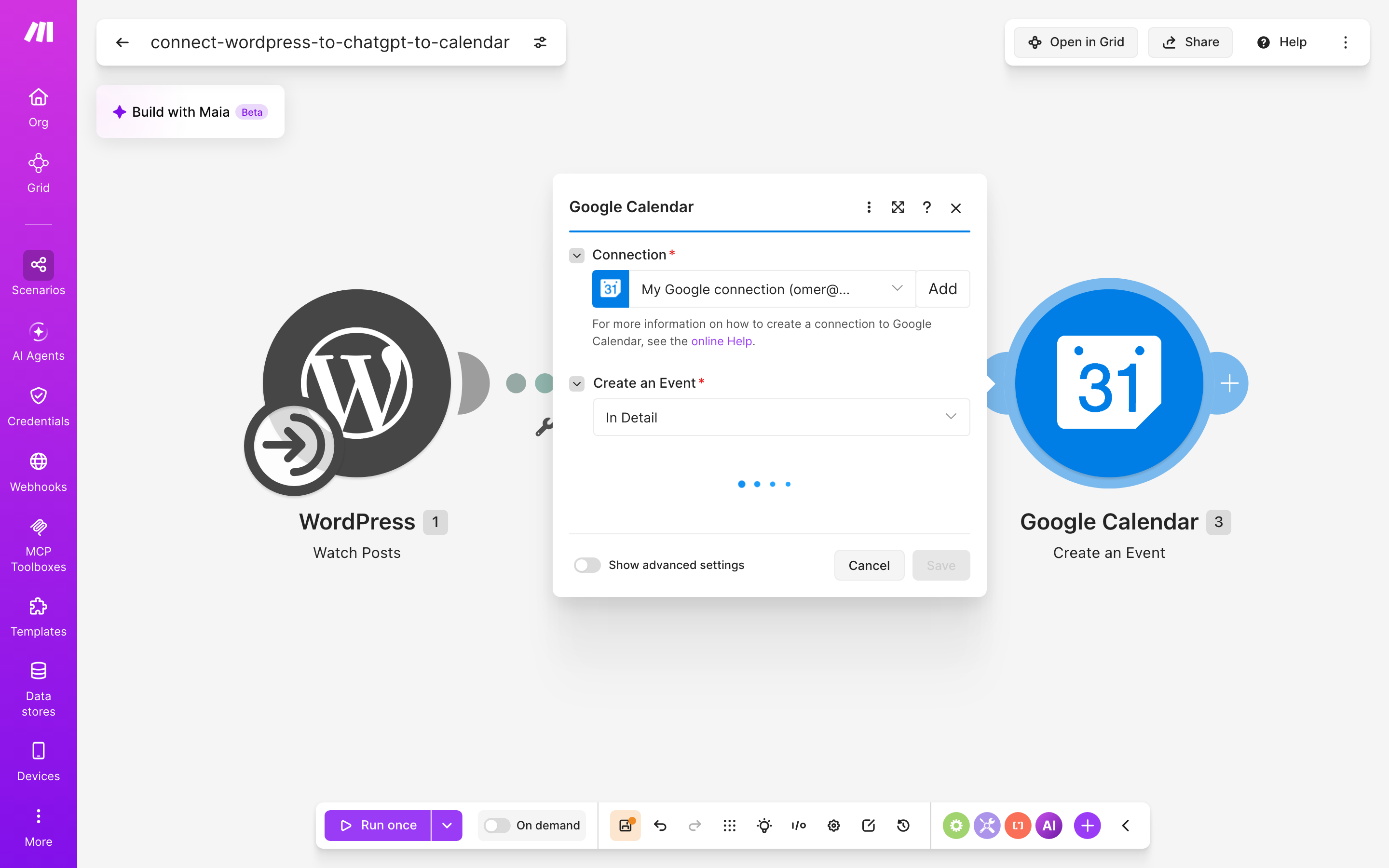Image resolution: width=1389 pixels, height=868 pixels.
Task: Click the explain flow lightbulb icon
Action: point(764,826)
